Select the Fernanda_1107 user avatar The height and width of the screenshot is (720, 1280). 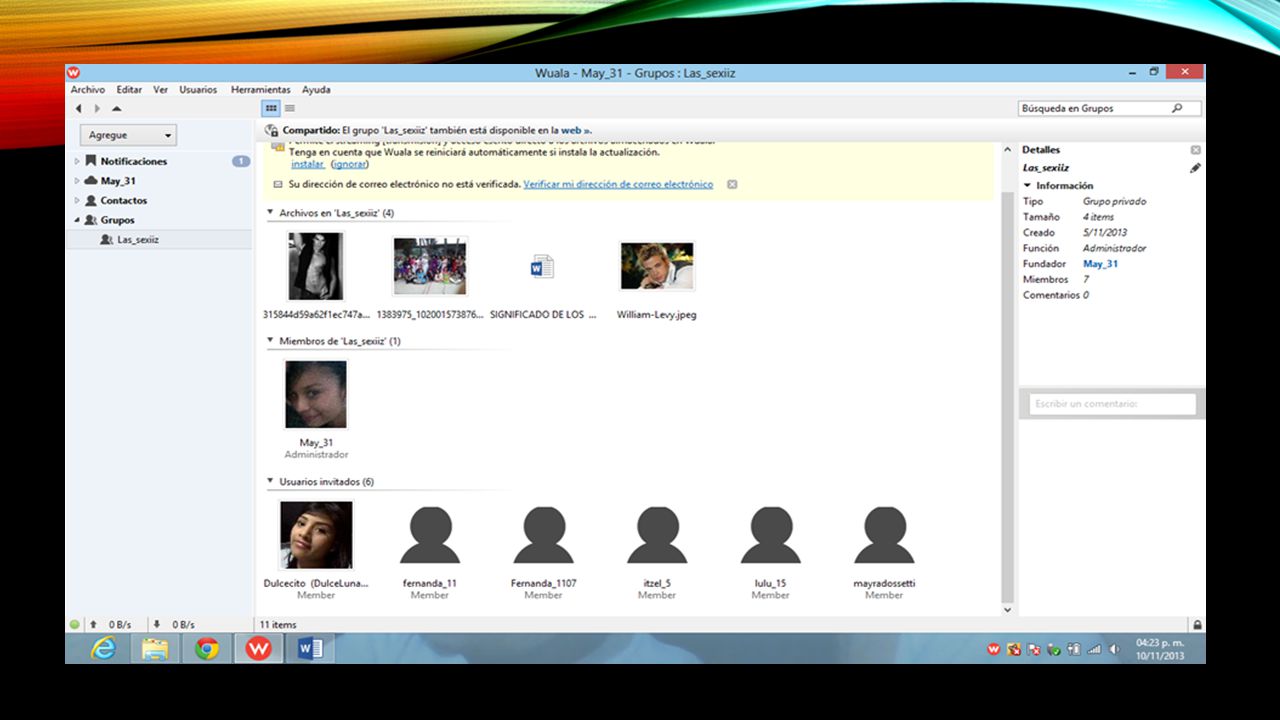(543, 535)
